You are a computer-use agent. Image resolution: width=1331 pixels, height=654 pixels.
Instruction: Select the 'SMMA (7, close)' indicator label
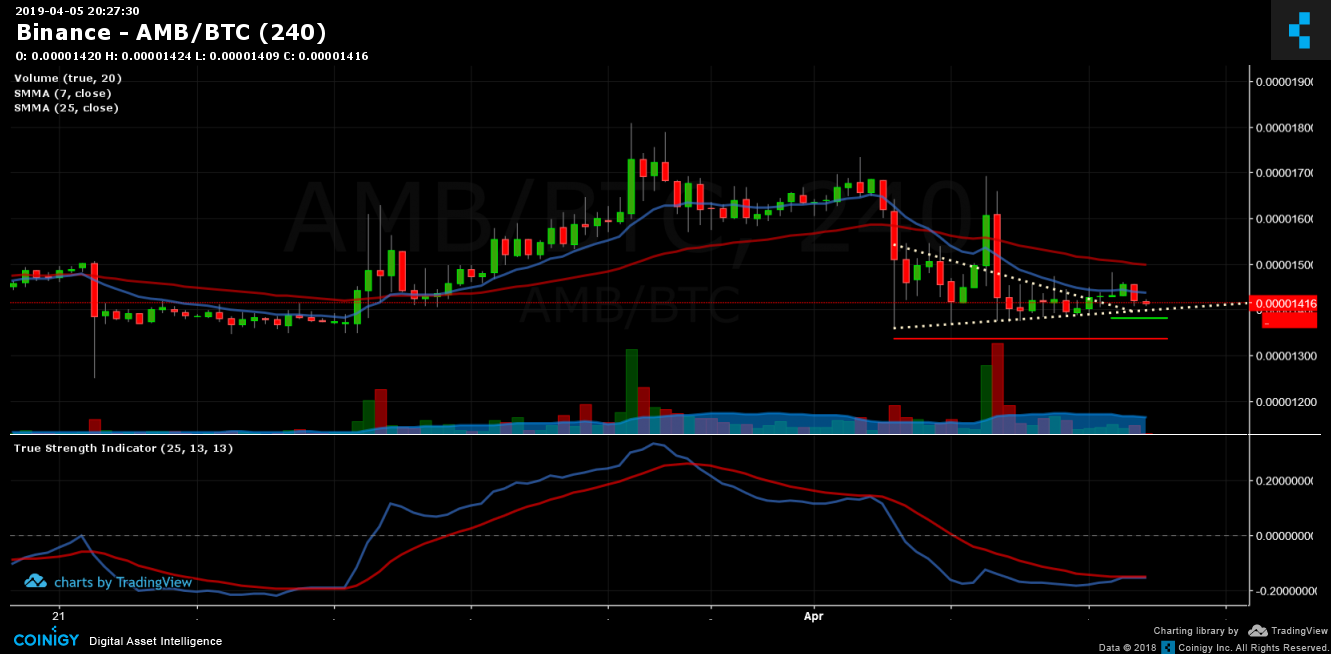pyautogui.click(x=63, y=93)
